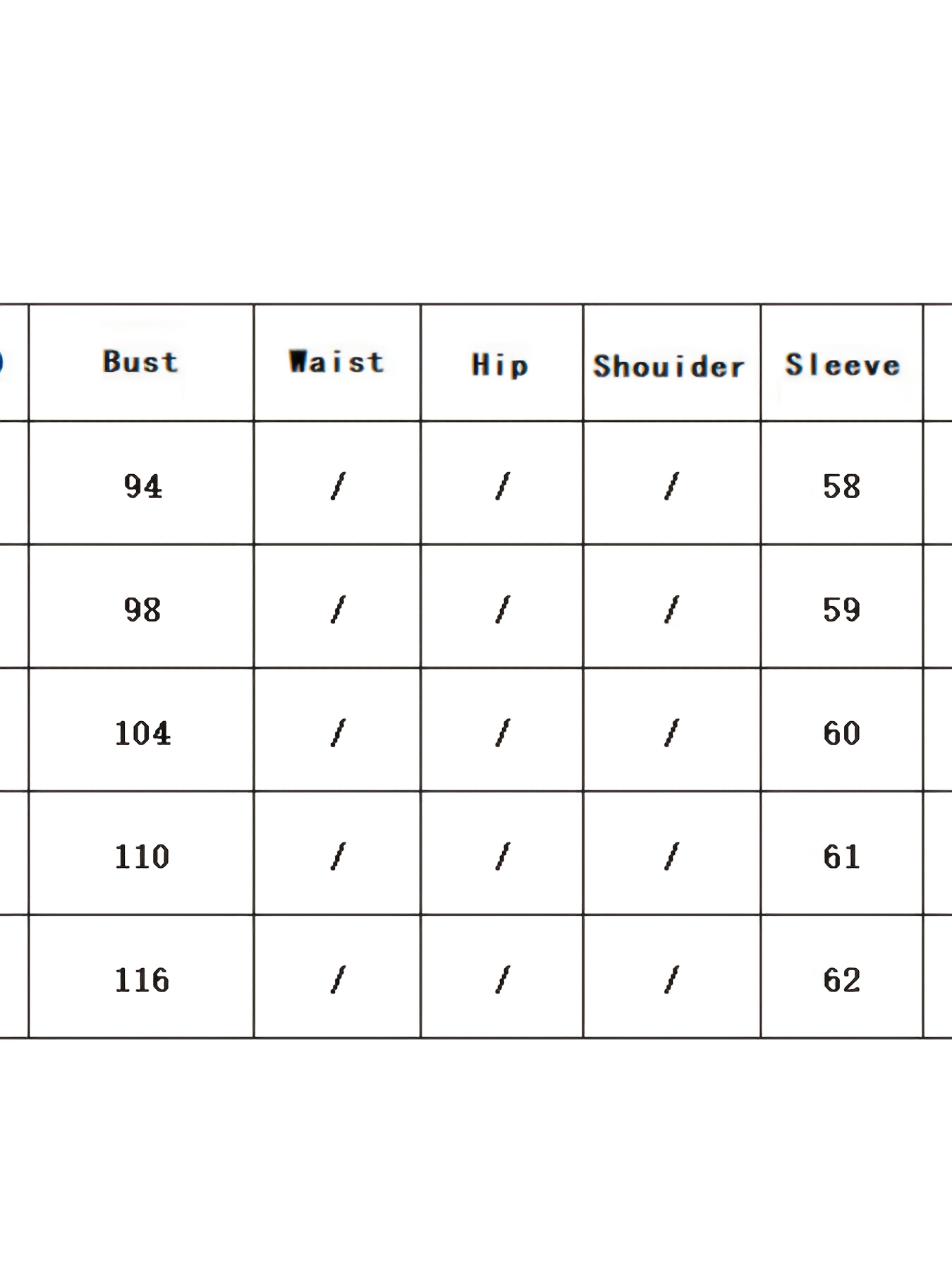Select the Waist slash in the 110 bust row
This screenshot has height=1270, width=952.
[x=338, y=857]
